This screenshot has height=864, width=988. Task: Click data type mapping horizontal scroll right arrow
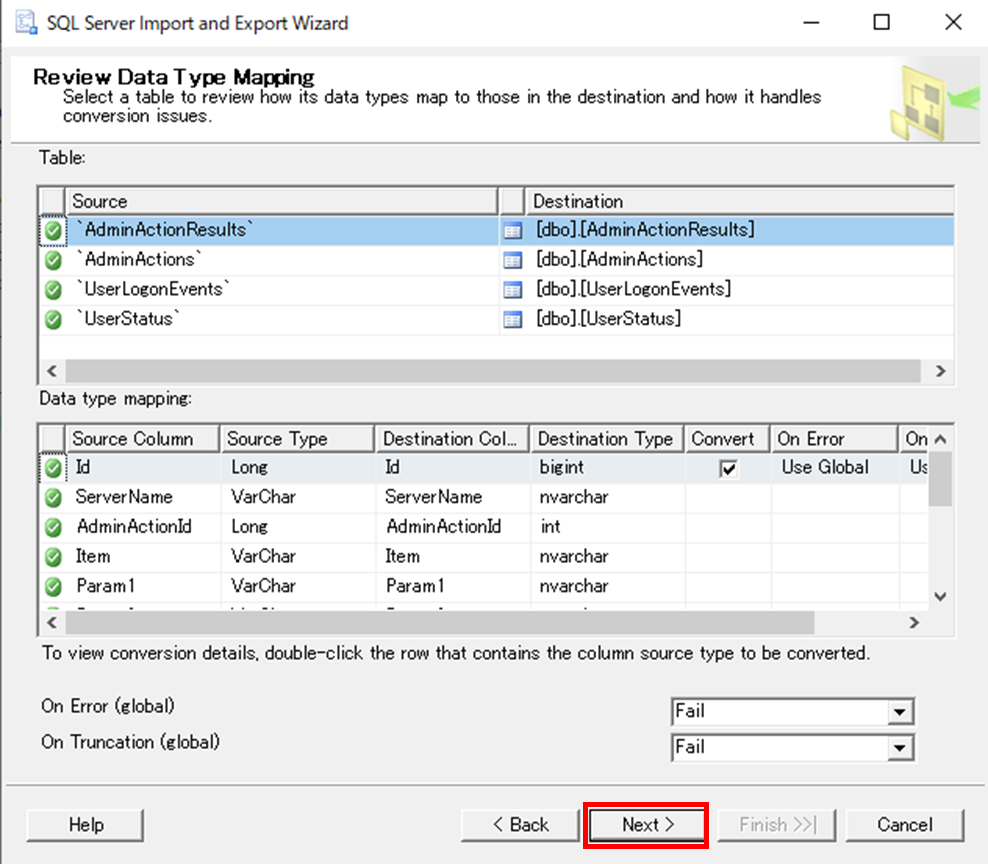(x=914, y=623)
